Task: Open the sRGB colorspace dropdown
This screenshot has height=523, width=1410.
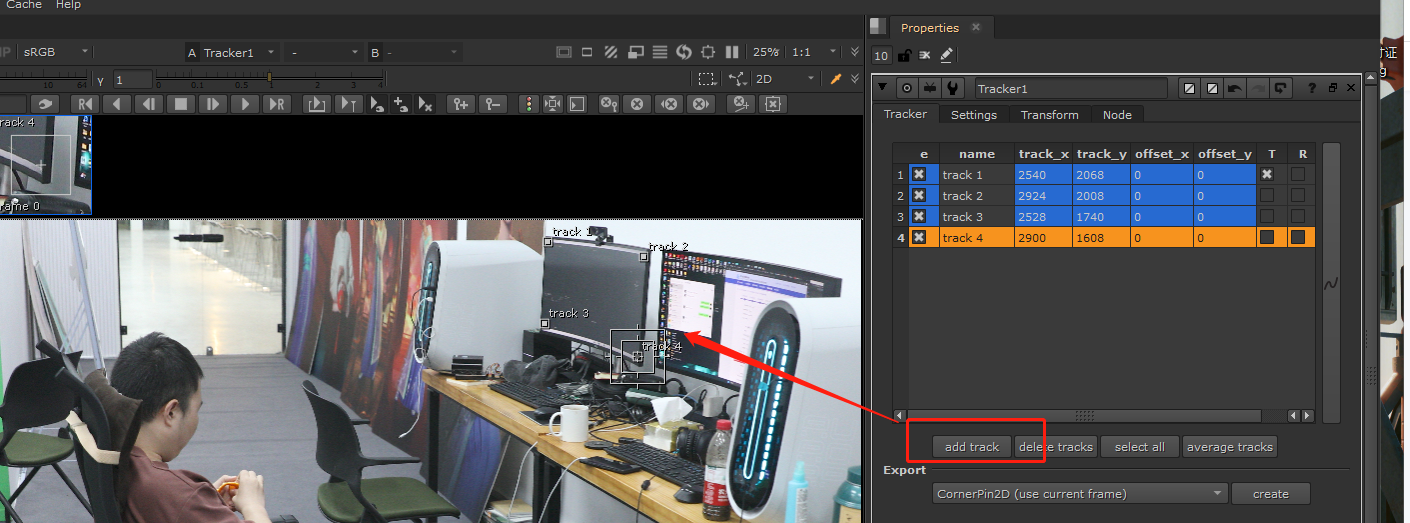Action: click(x=55, y=52)
